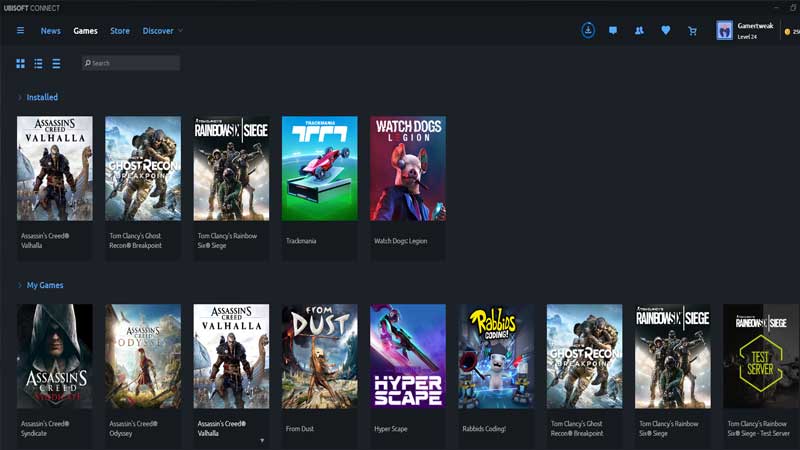Switch to compact list view
Image resolution: width=800 pixels, height=450 pixels.
coord(56,63)
